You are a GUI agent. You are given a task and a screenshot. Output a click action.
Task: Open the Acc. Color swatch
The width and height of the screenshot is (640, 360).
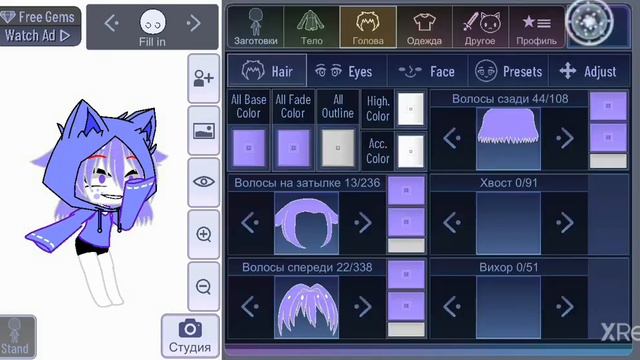pyautogui.click(x=411, y=151)
